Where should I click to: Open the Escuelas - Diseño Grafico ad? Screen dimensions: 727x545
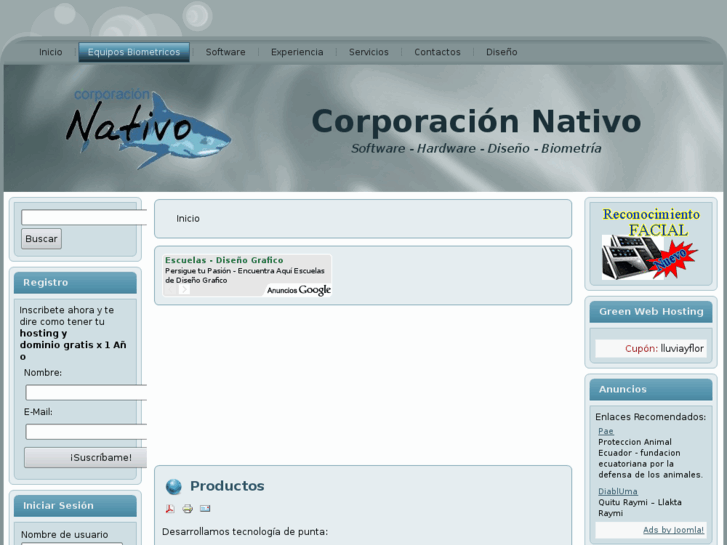coord(224,260)
